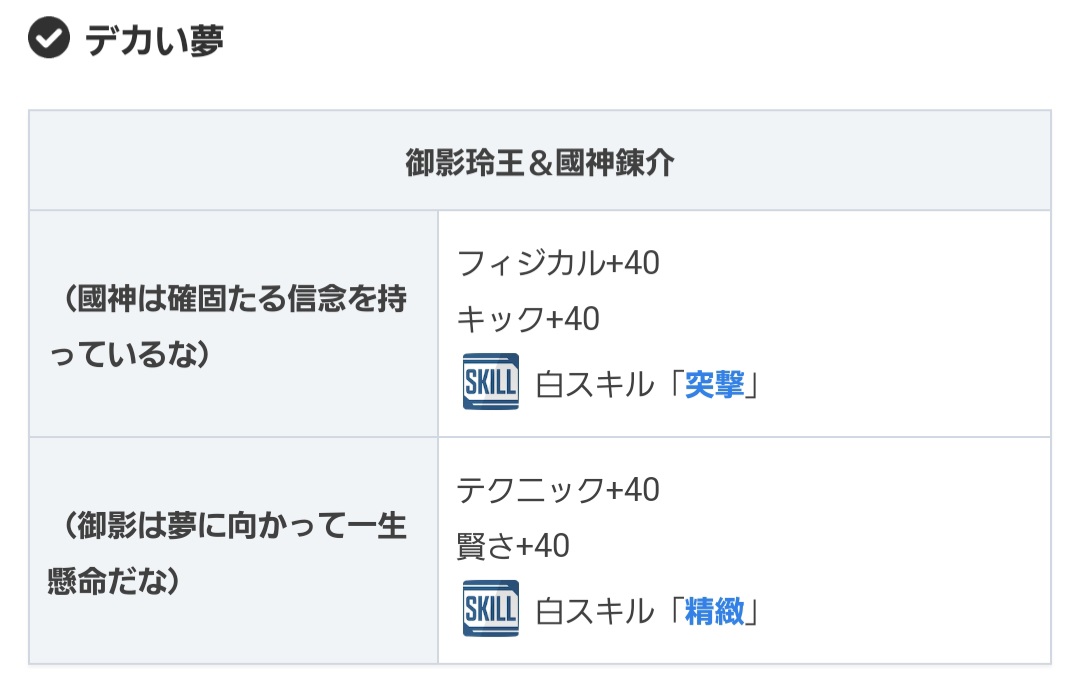Click the SKILL icon next to 精緻
Screen dimensions: 1080x695
point(490,608)
